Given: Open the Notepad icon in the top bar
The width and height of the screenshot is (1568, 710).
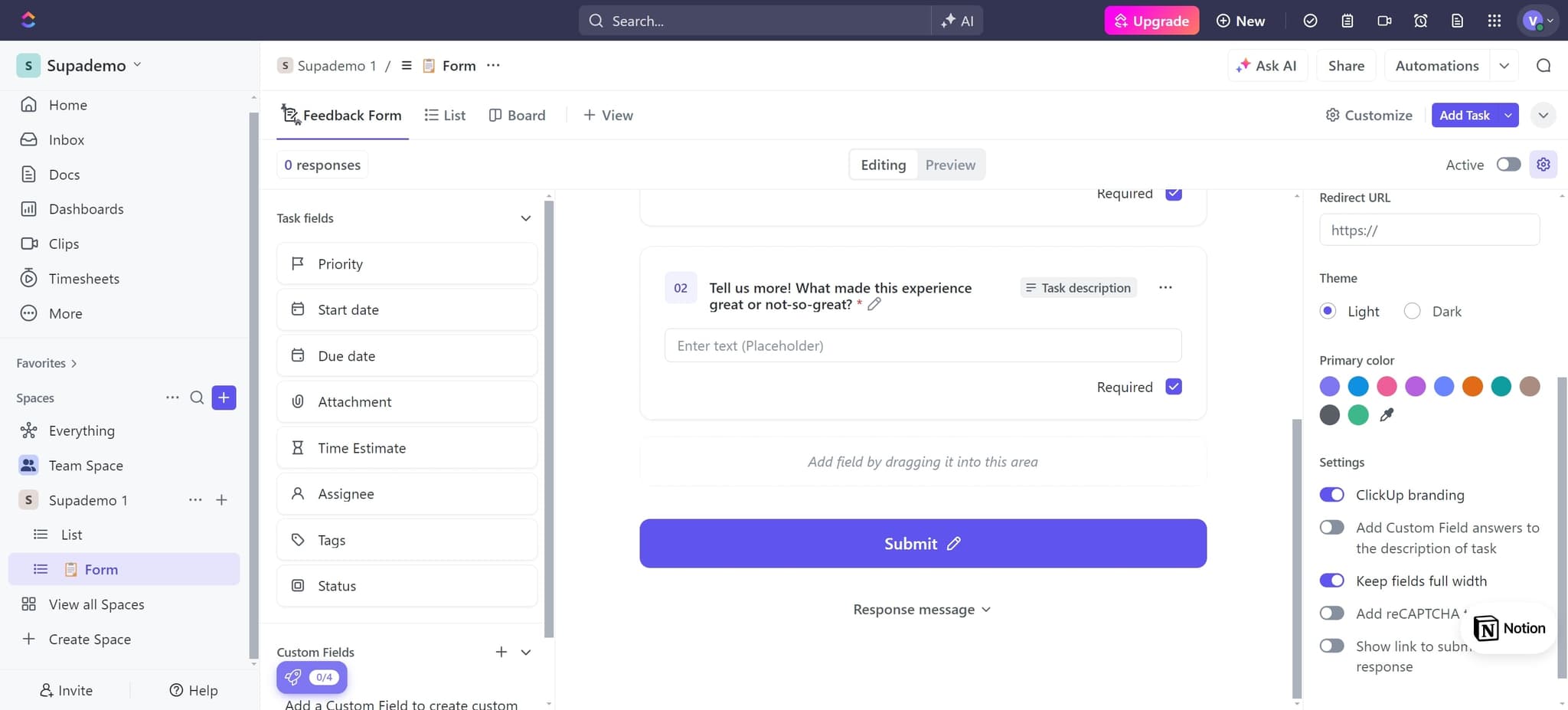Looking at the screenshot, I should point(1347,21).
